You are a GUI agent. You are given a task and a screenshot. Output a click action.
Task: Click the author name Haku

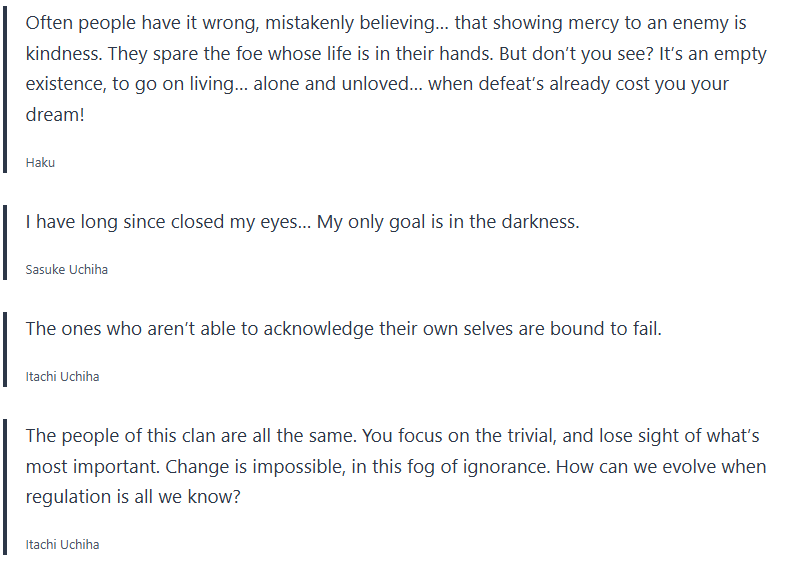pos(40,162)
